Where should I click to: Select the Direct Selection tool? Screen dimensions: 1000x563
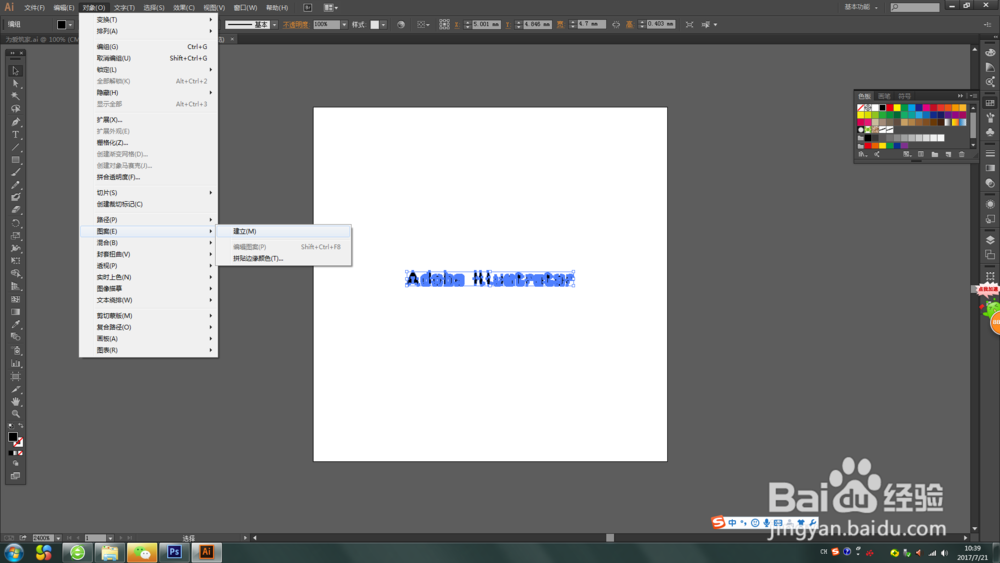coord(15,84)
